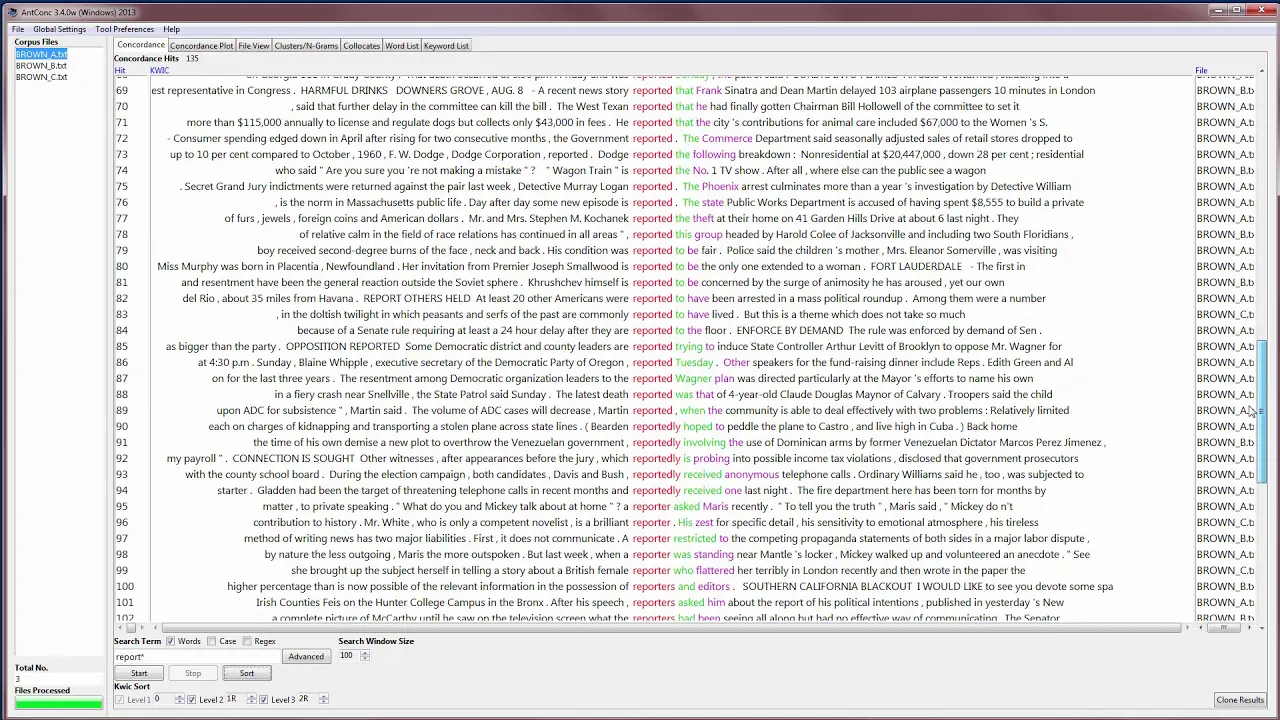Click the File column header

(1201, 71)
